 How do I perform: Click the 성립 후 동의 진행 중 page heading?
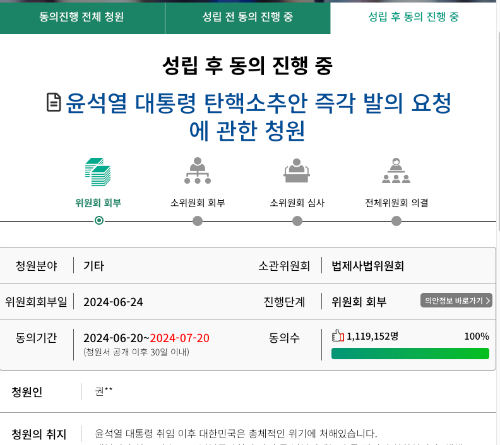pos(248,65)
